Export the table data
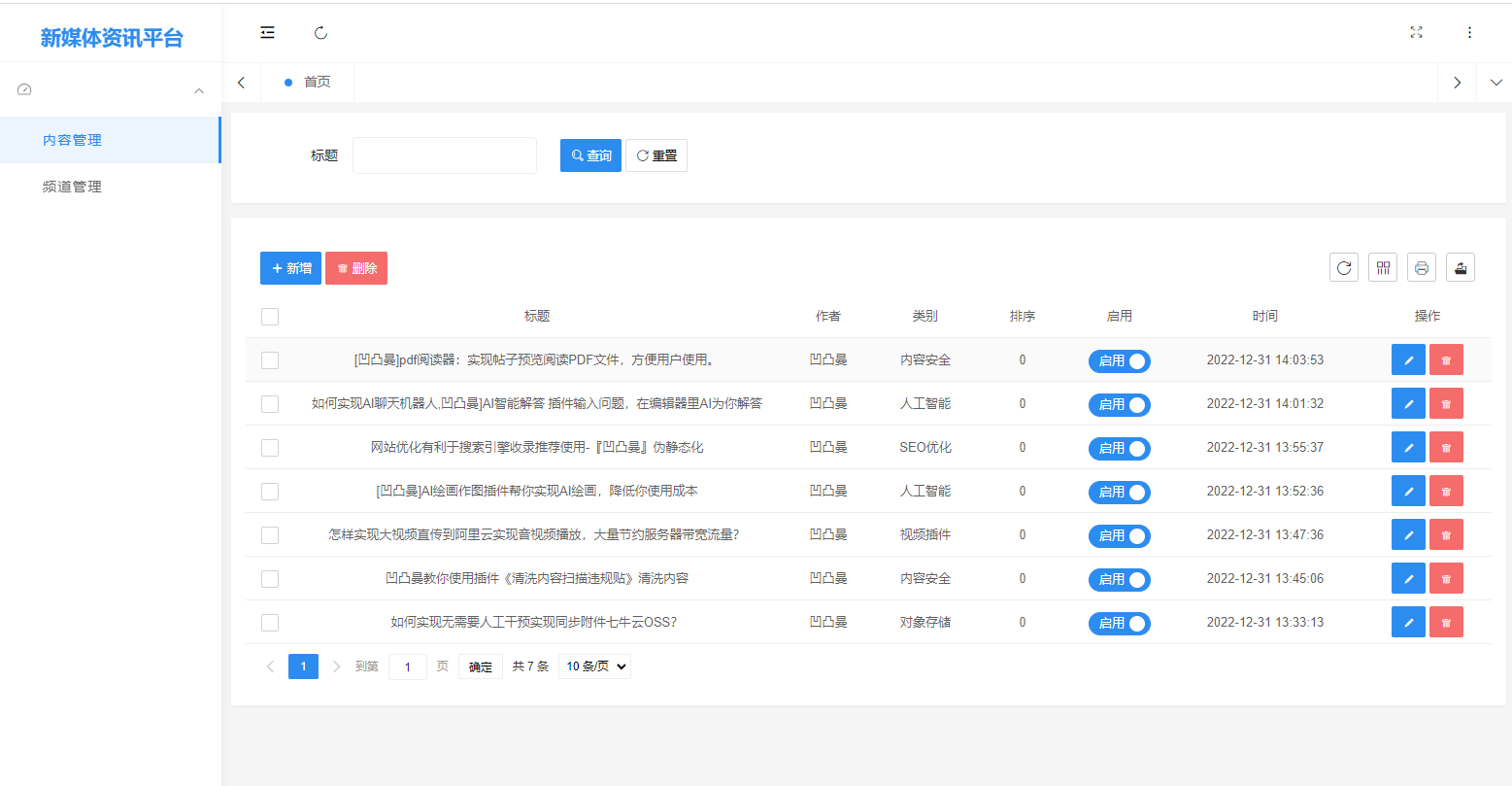This screenshot has width=1512, height=786. tap(1460, 267)
